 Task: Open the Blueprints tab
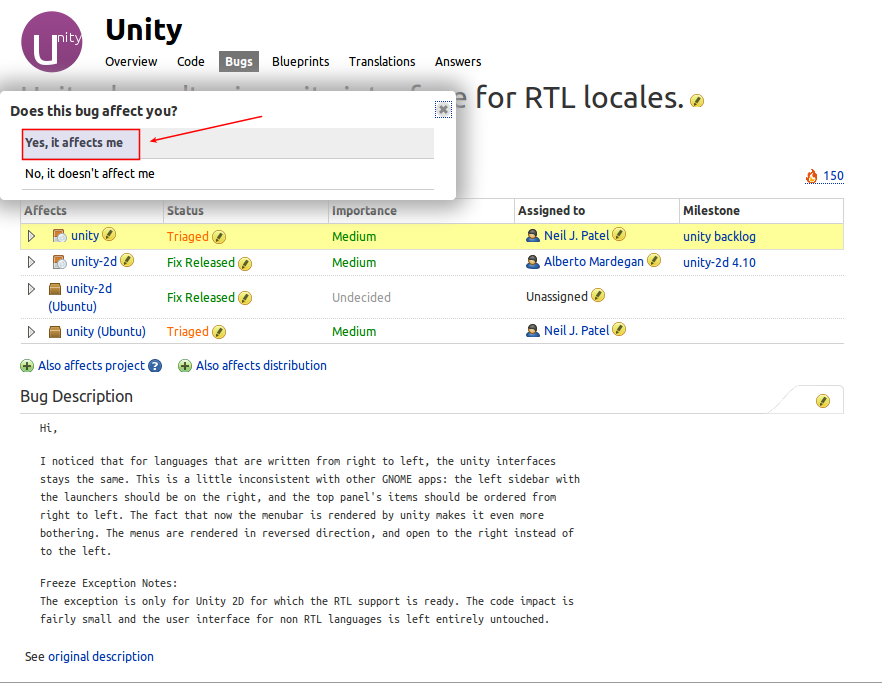300,62
